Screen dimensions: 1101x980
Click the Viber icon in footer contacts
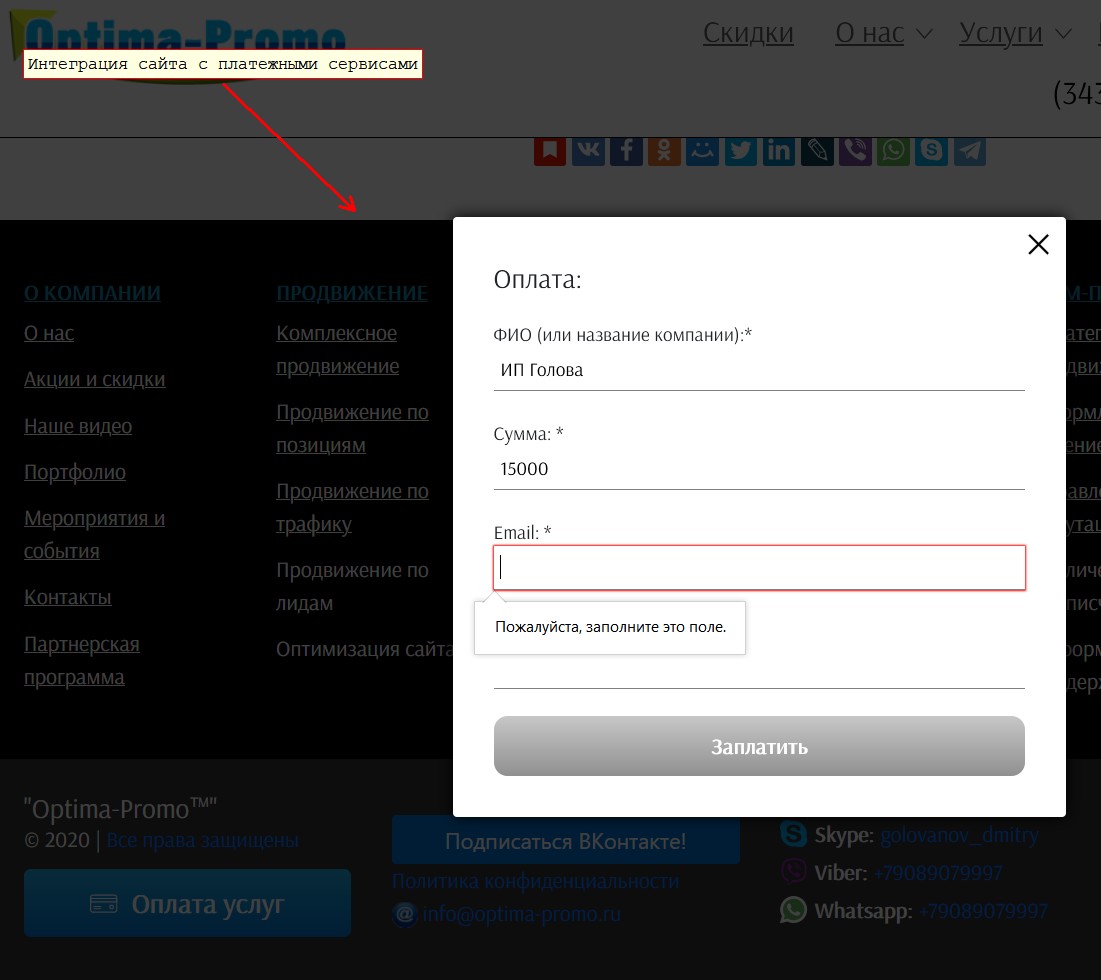pyautogui.click(x=793, y=871)
